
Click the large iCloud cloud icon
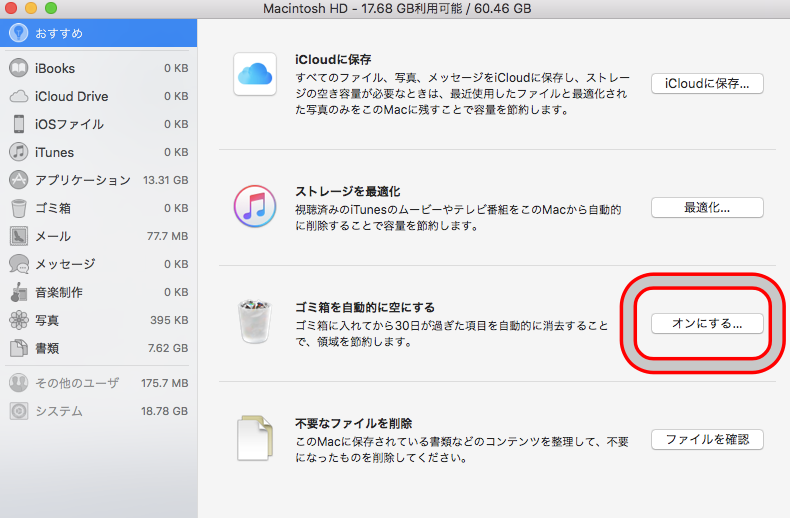pos(255,74)
